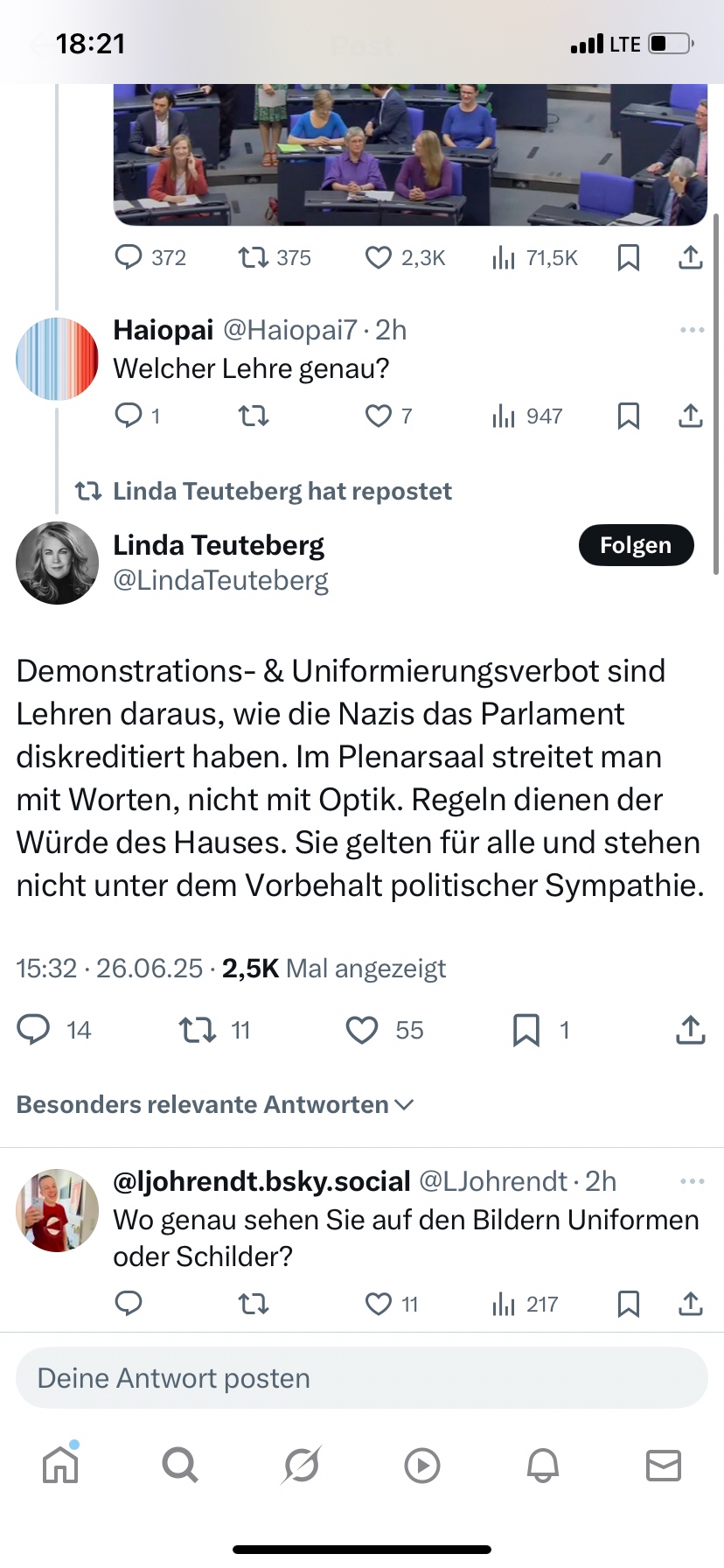The height and width of the screenshot is (1568, 724).
Task: Go to the Home tab
Action: point(60,1465)
